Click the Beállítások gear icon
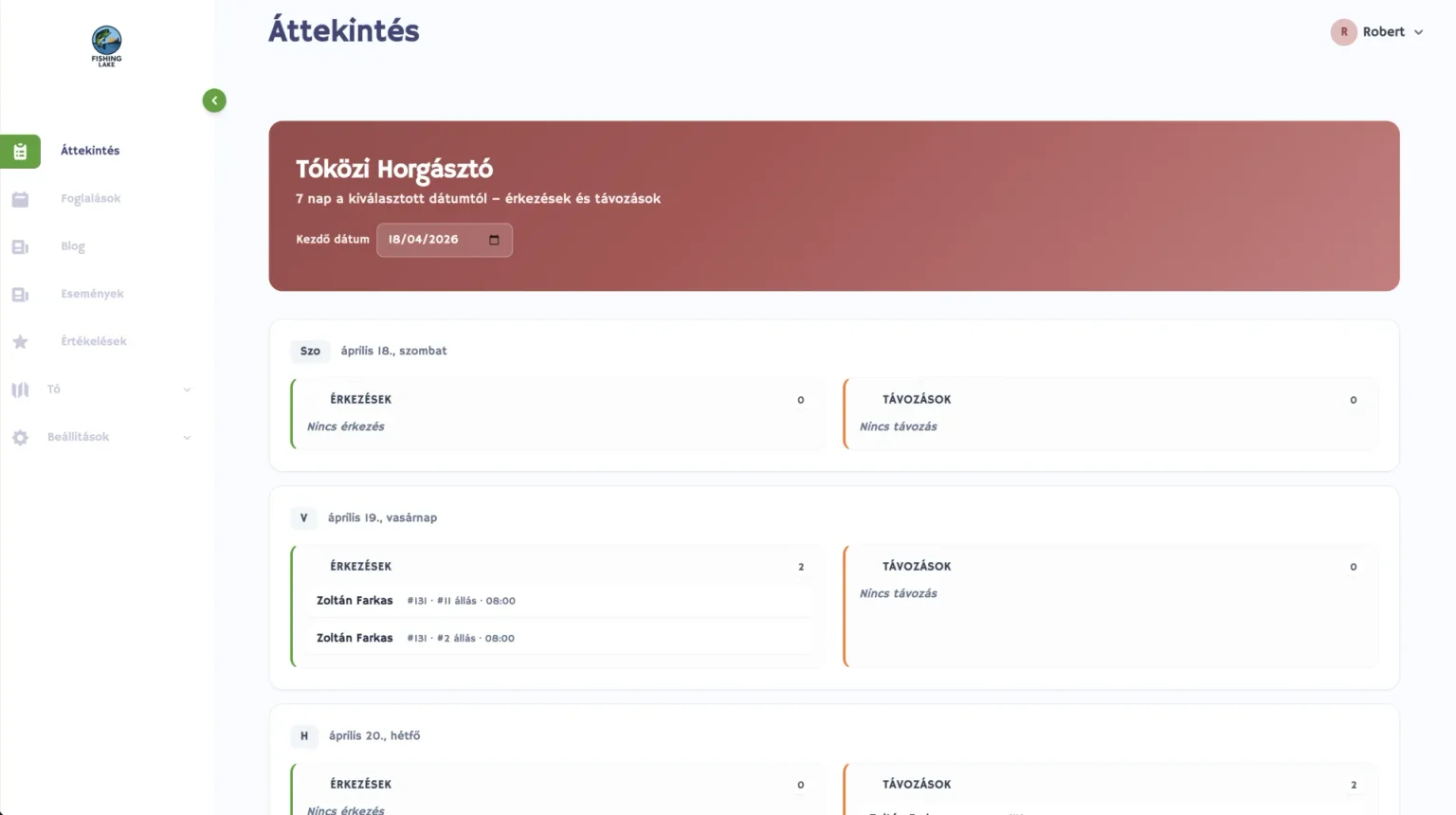Viewport: 1456px width, 815px height. click(20, 438)
